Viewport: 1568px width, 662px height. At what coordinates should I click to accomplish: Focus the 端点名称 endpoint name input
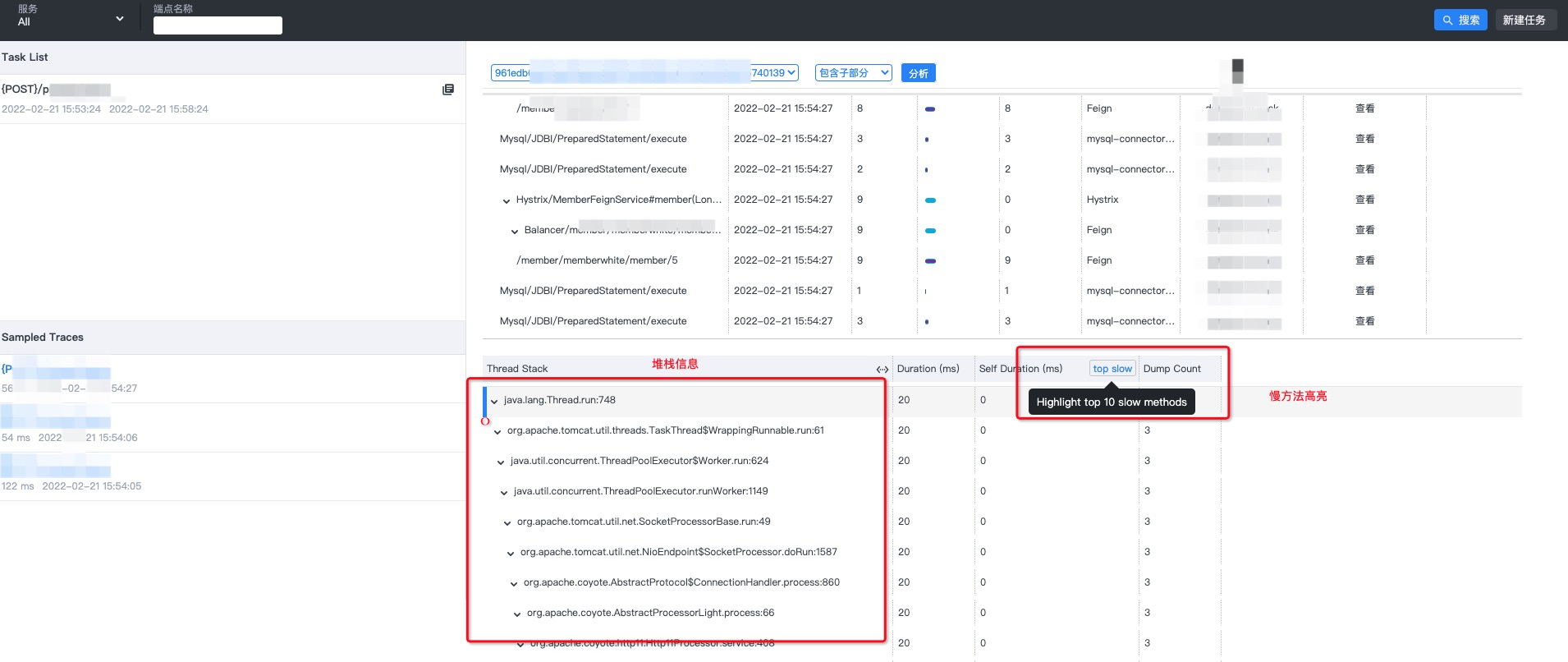pyautogui.click(x=218, y=25)
